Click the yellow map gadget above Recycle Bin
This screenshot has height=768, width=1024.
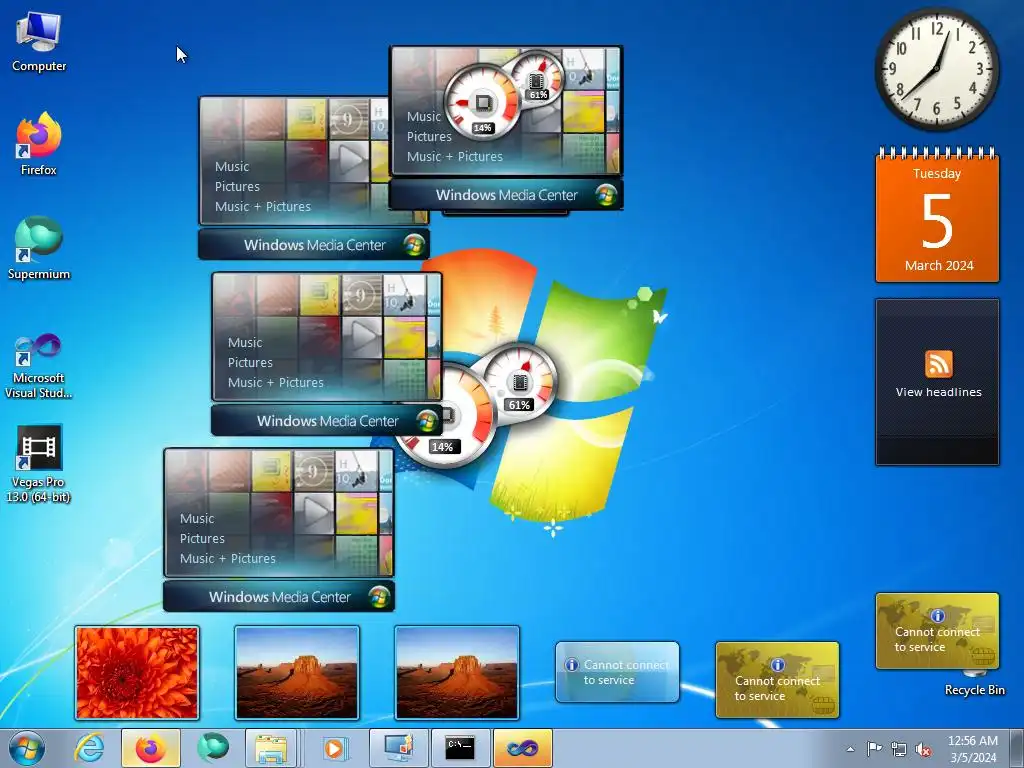(937, 631)
